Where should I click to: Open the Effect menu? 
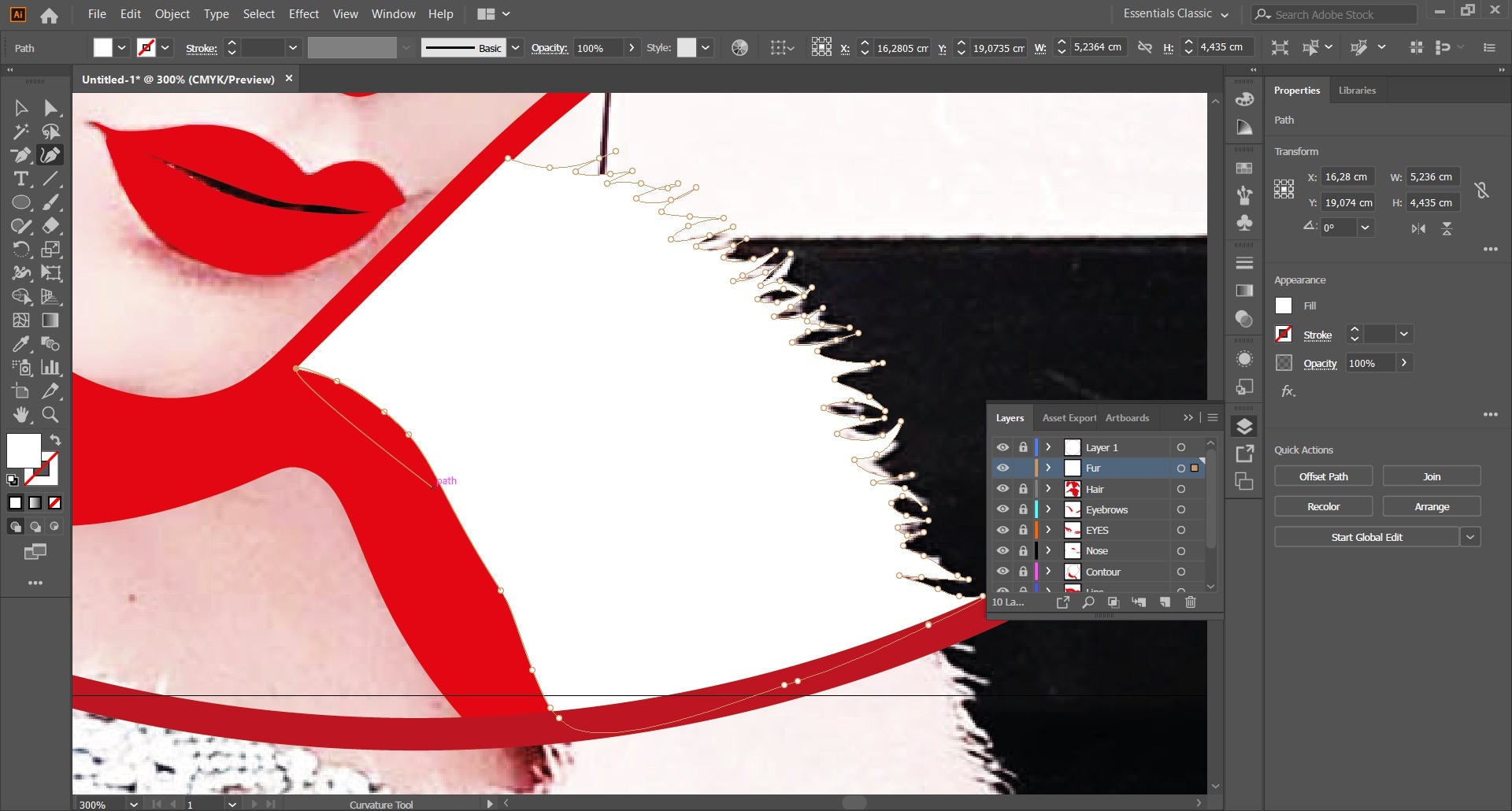click(x=304, y=14)
